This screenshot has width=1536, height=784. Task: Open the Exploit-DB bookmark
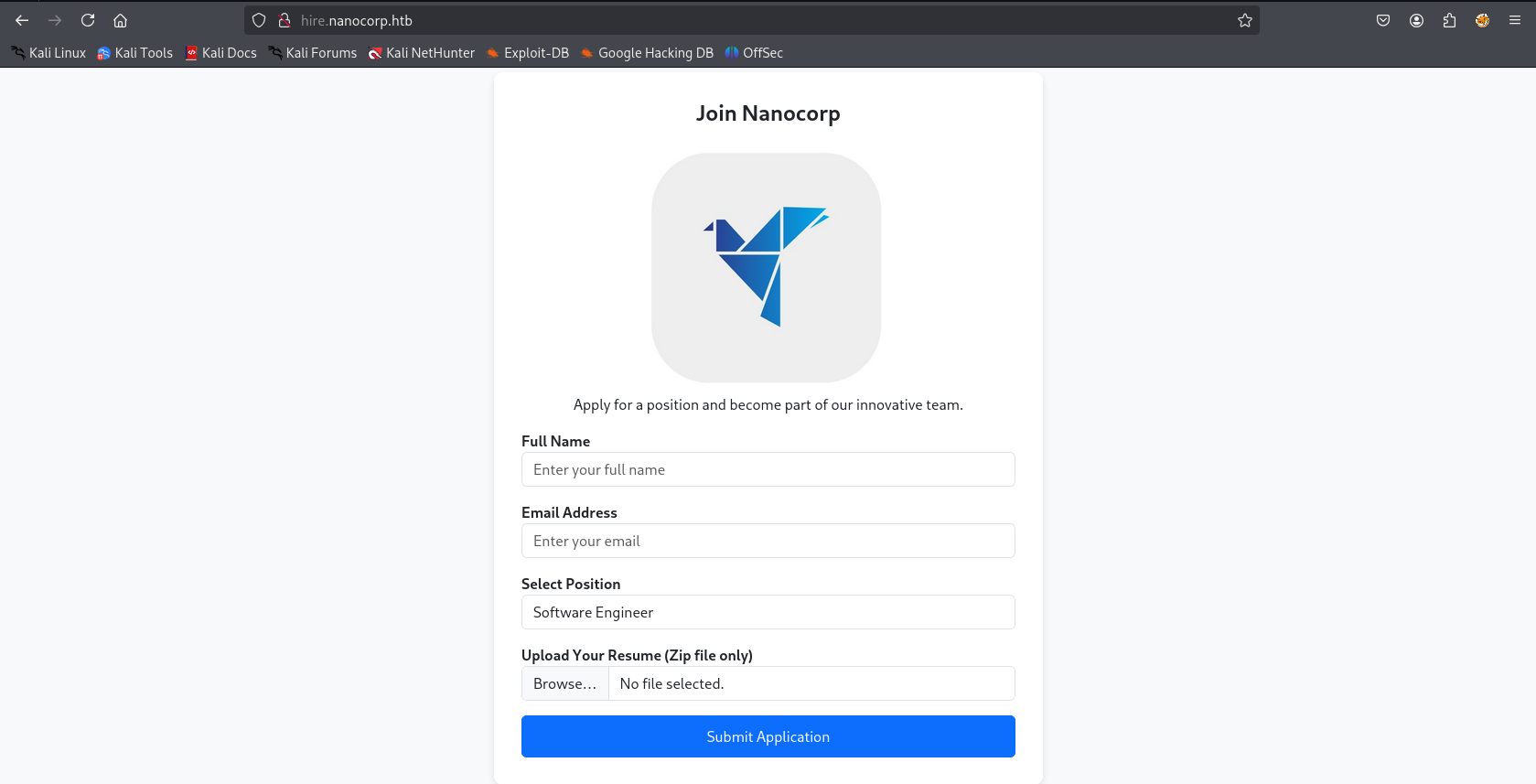coord(528,53)
